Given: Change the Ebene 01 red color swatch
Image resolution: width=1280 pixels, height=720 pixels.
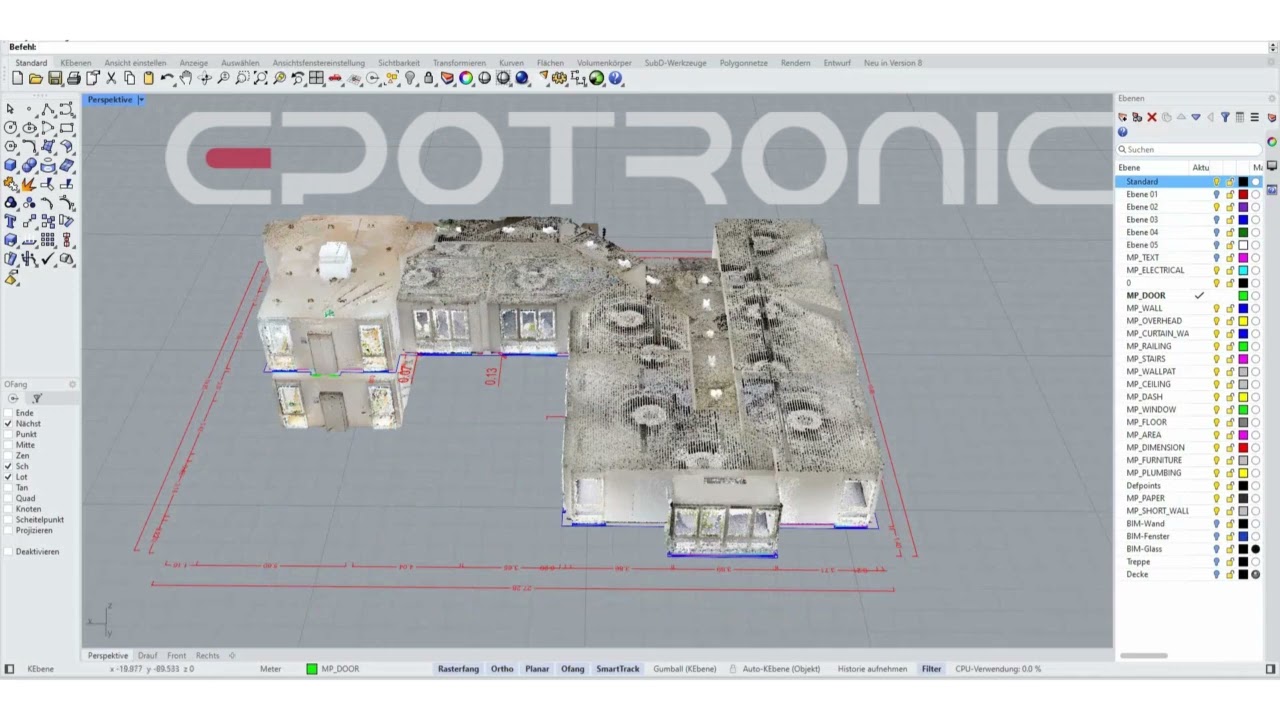Looking at the screenshot, I should click(x=1243, y=194).
